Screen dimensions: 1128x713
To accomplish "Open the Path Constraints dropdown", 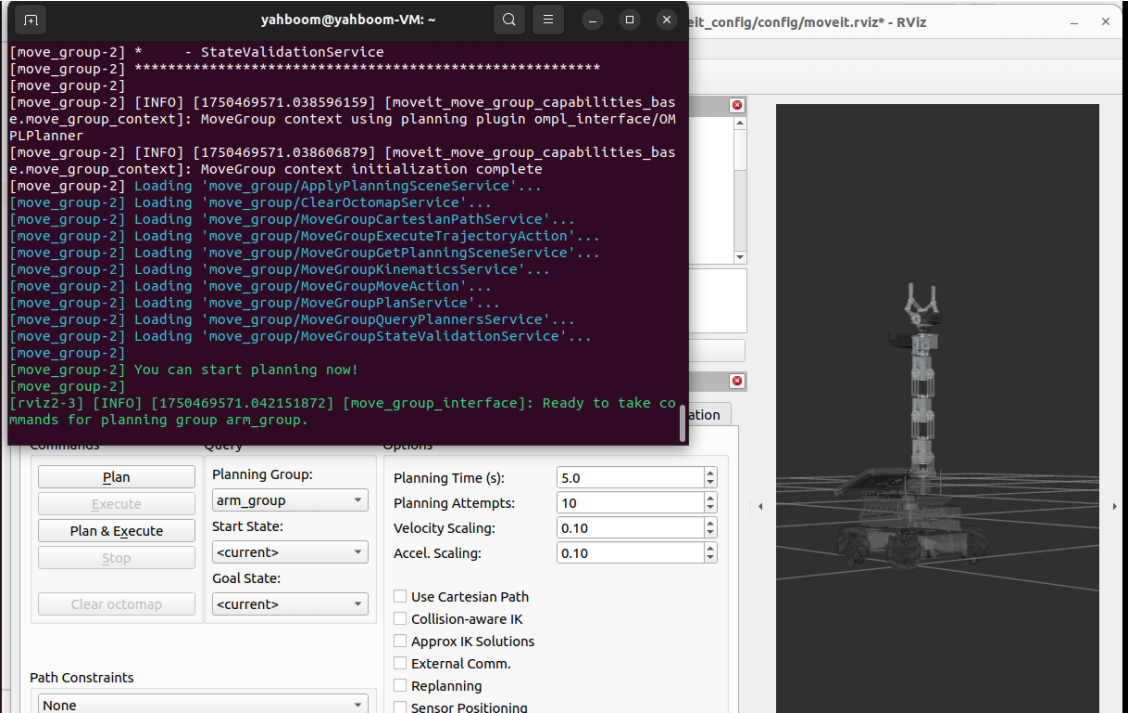I will point(203,704).
